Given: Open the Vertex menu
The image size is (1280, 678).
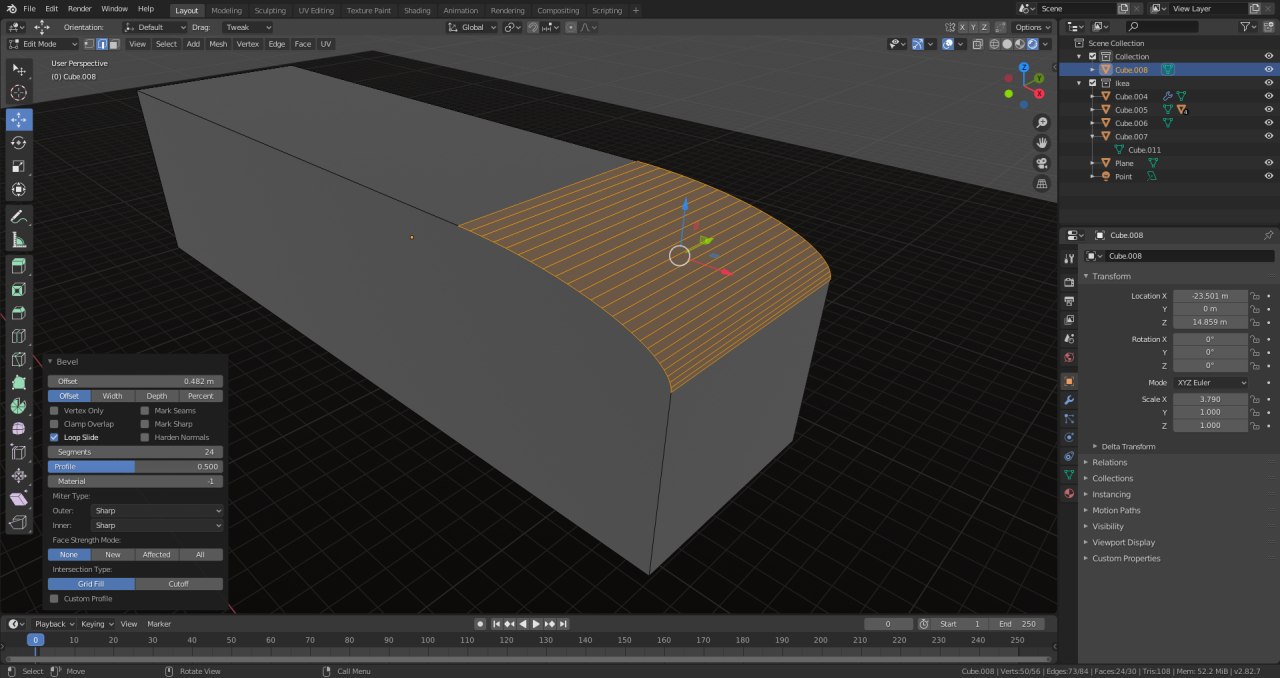Looking at the screenshot, I should point(247,44).
